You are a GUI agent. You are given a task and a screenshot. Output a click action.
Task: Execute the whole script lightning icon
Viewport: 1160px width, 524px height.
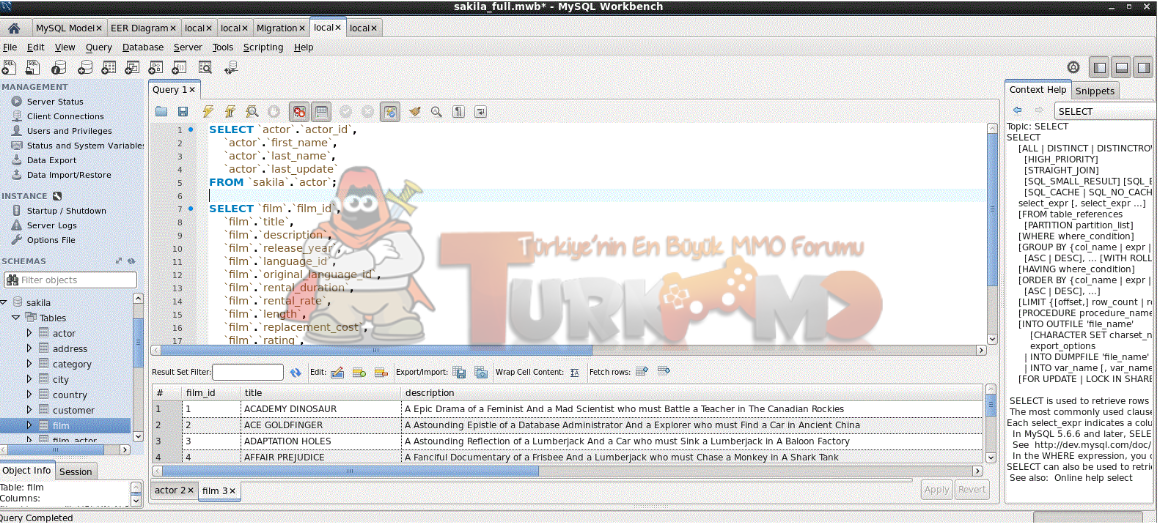tap(208, 112)
